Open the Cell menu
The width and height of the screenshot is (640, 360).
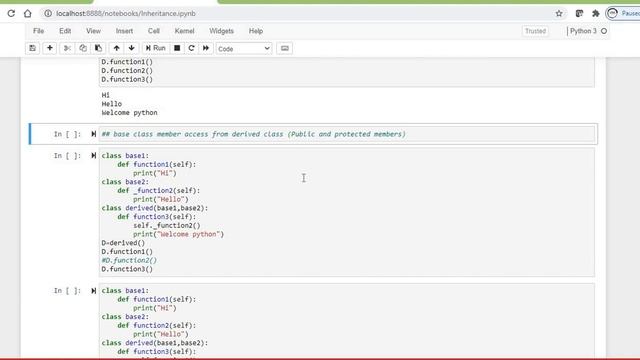click(153, 31)
